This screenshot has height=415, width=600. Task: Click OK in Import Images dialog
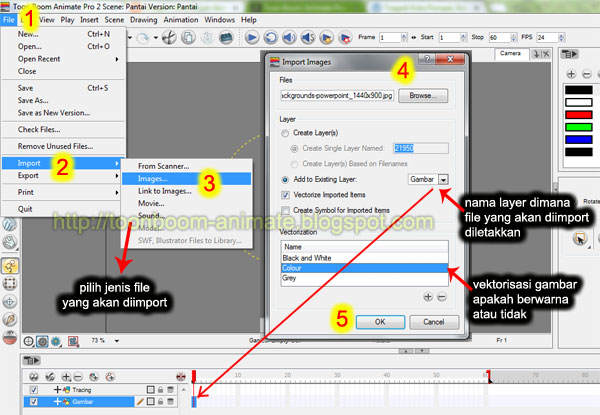point(380,322)
